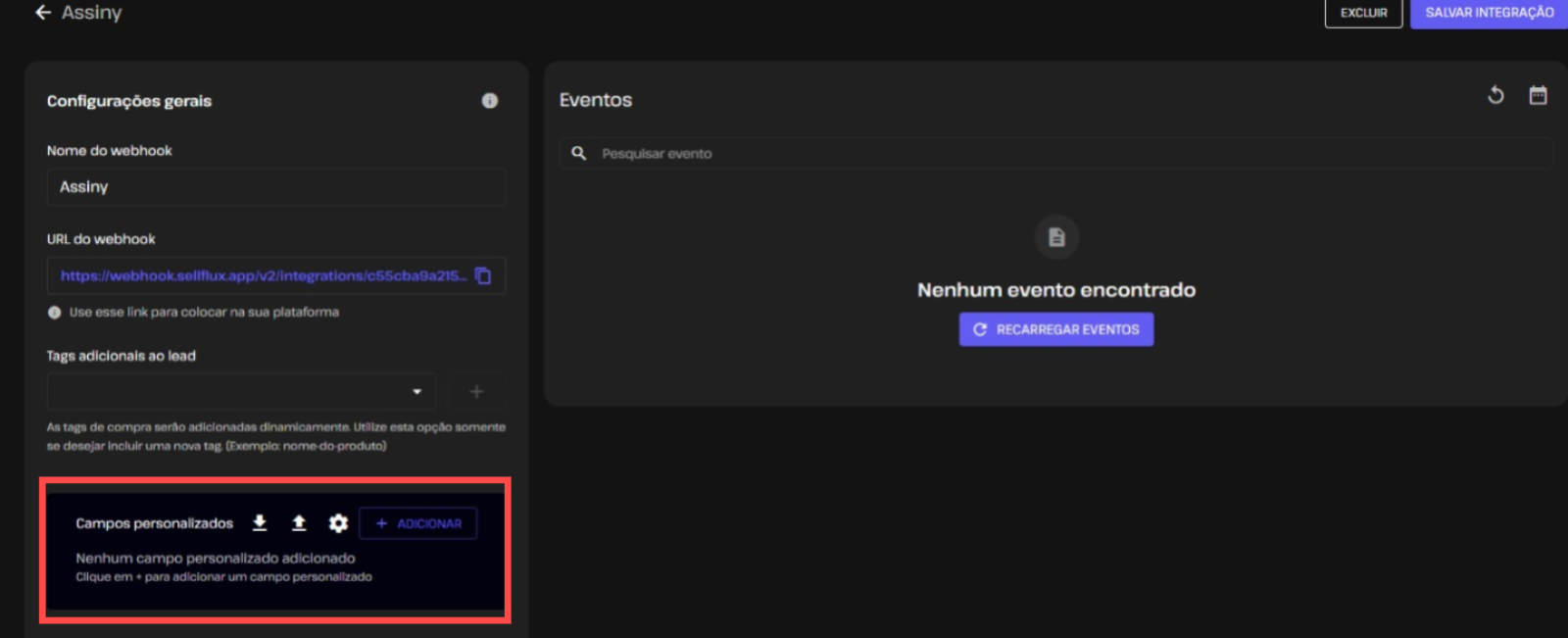Open custom fields settings gear

point(338,523)
